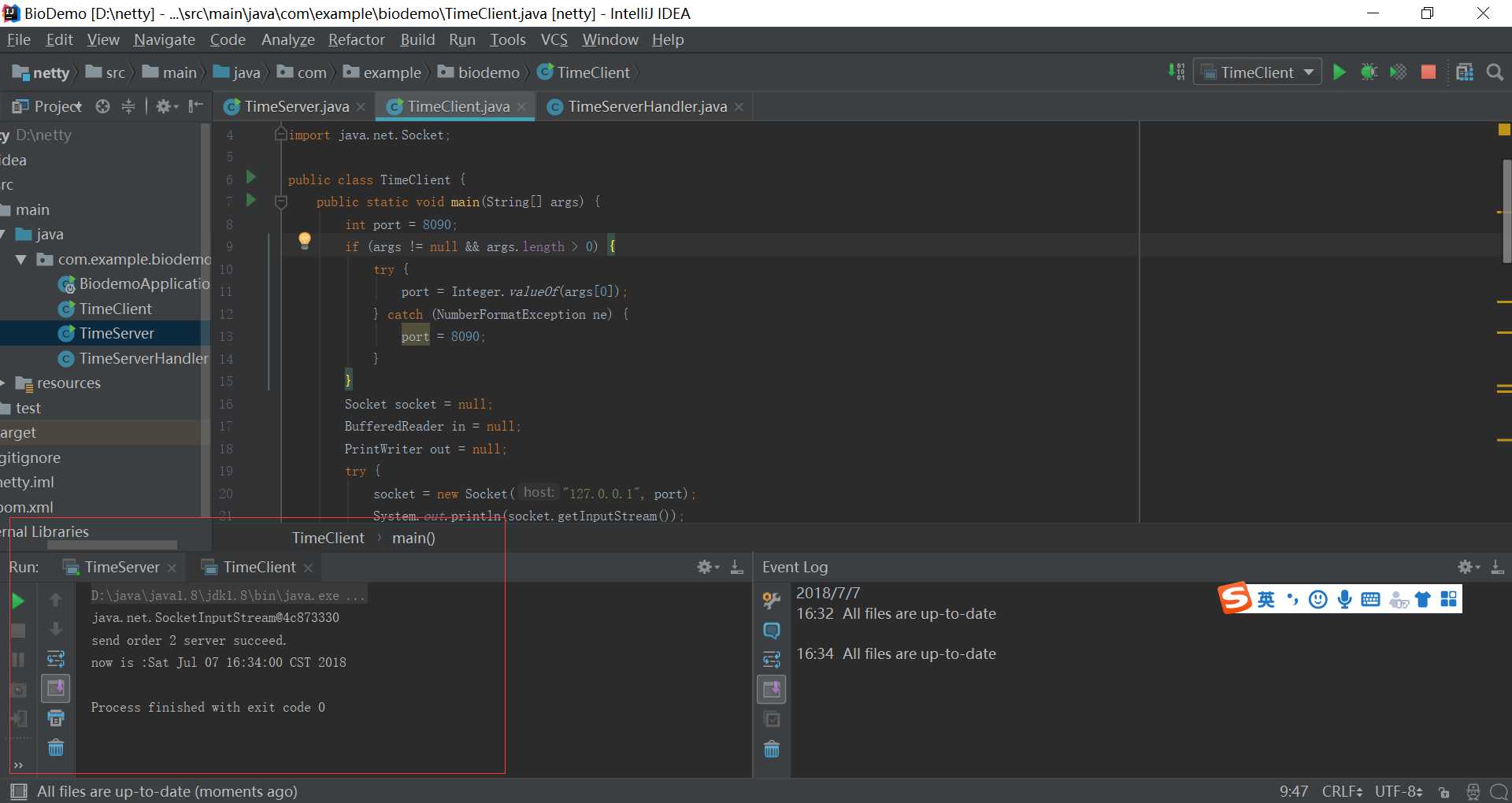The image size is (1512, 803).
Task: Expand the resources folder
Action: (x=3, y=383)
